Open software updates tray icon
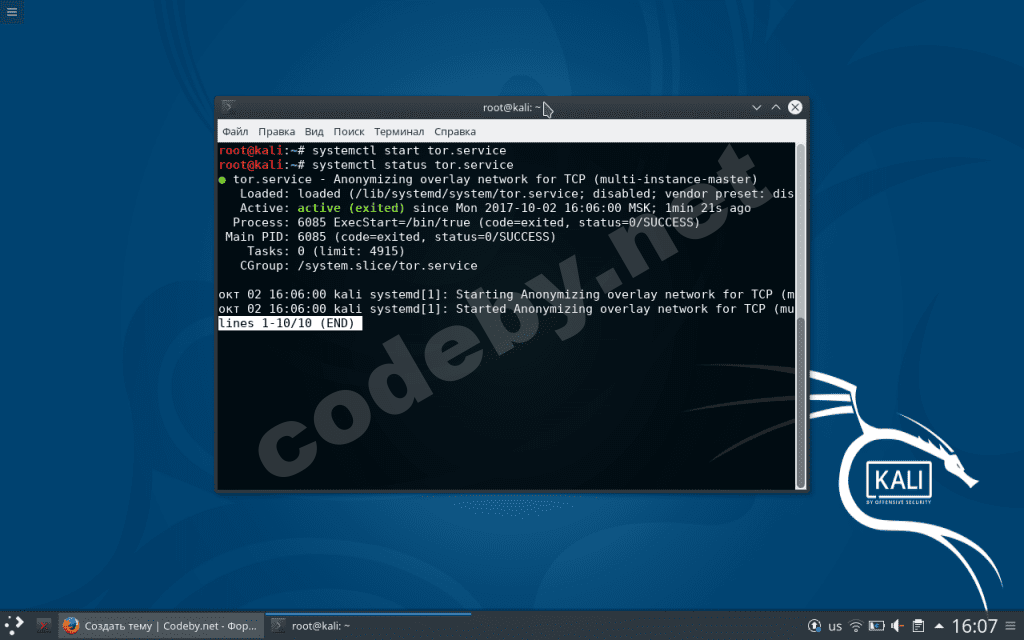The height and width of the screenshot is (640, 1024). pyautogui.click(x=814, y=626)
